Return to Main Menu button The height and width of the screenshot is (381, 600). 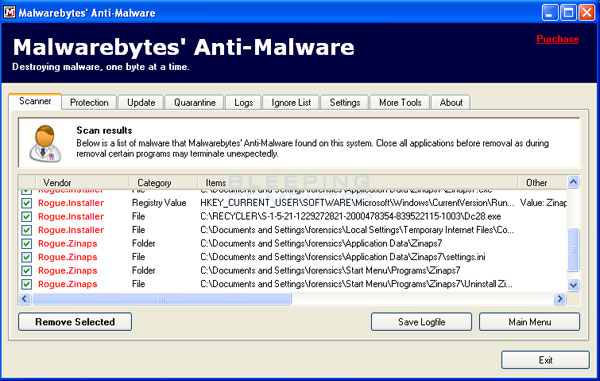tap(530, 322)
